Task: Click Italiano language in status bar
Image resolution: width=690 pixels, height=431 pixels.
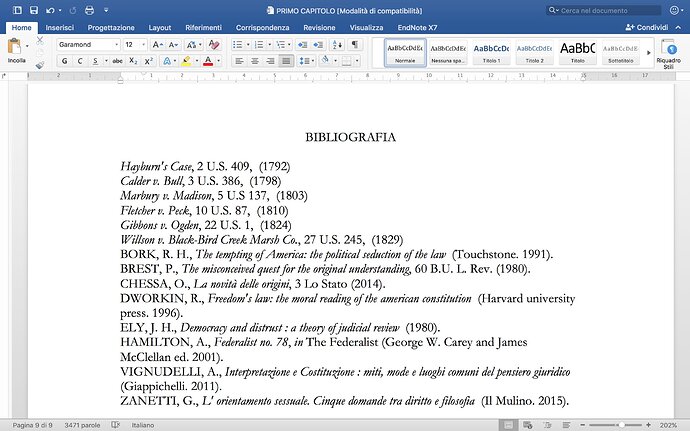Action: (x=143, y=425)
